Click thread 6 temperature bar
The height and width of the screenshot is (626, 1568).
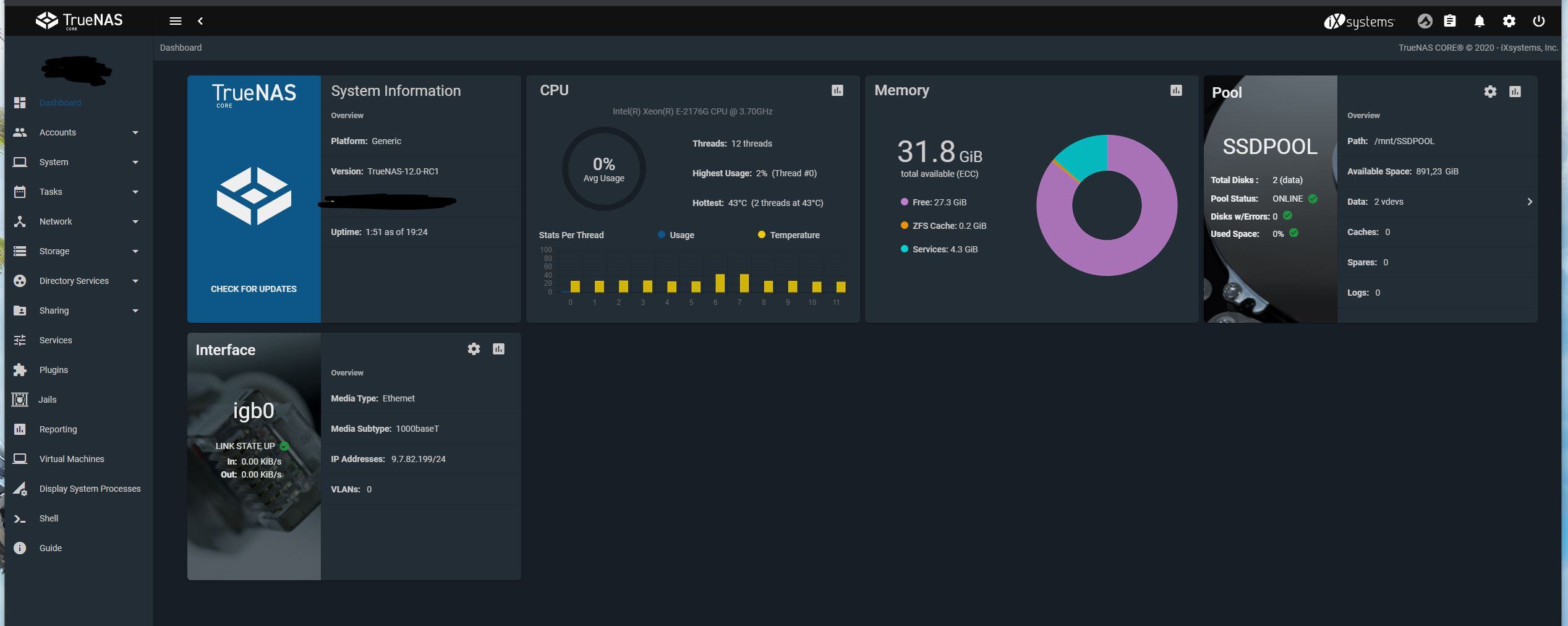click(x=720, y=283)
